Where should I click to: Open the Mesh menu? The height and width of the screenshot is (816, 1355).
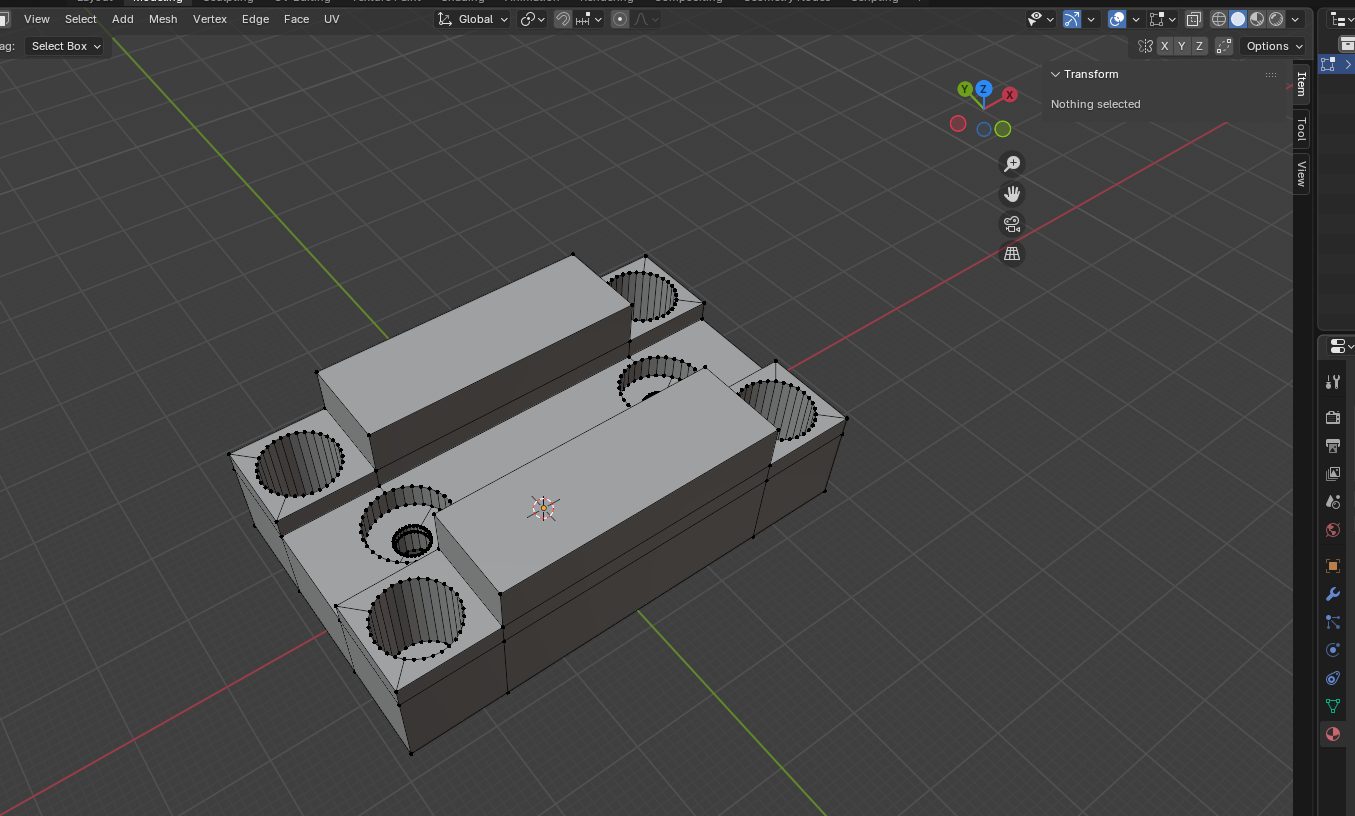pos(163,19)
